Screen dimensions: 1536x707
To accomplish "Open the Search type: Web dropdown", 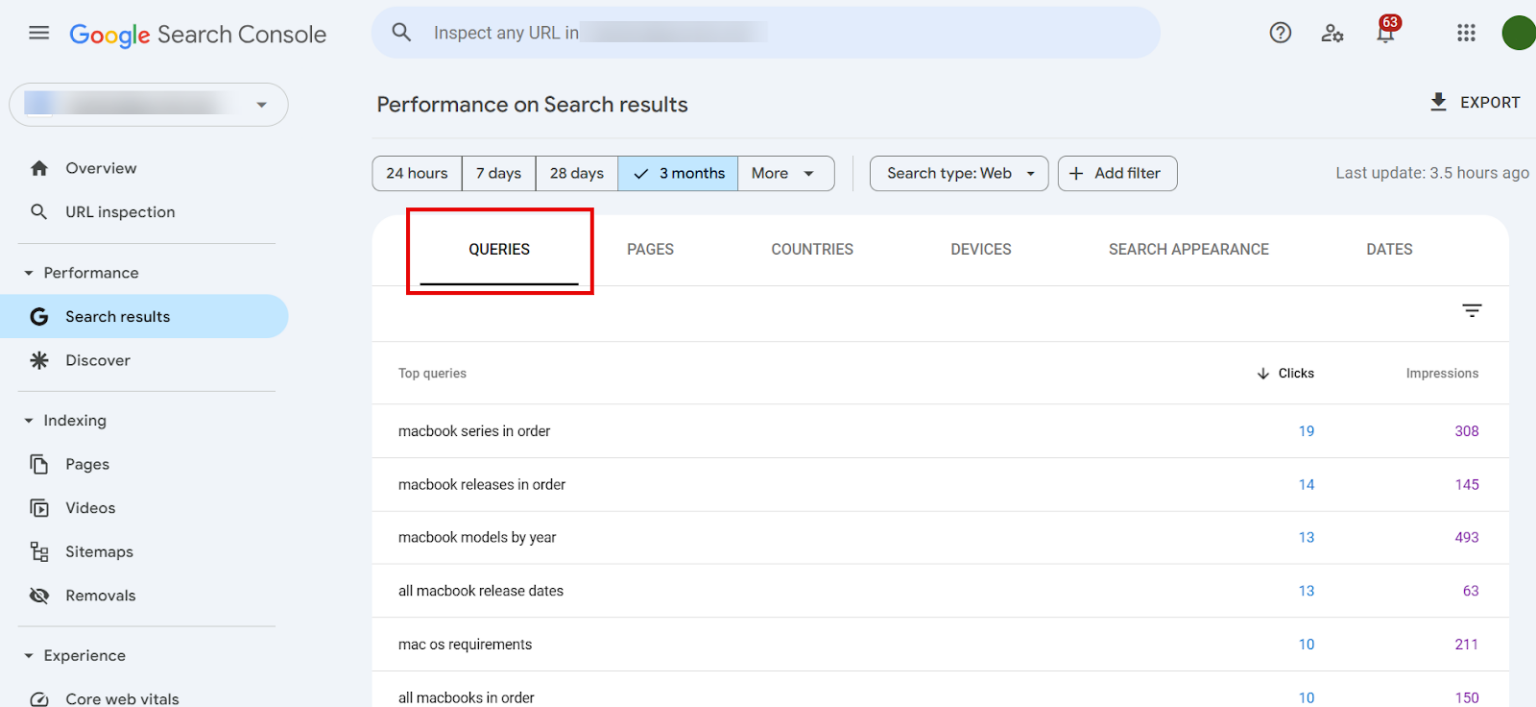I will [958, 173].
